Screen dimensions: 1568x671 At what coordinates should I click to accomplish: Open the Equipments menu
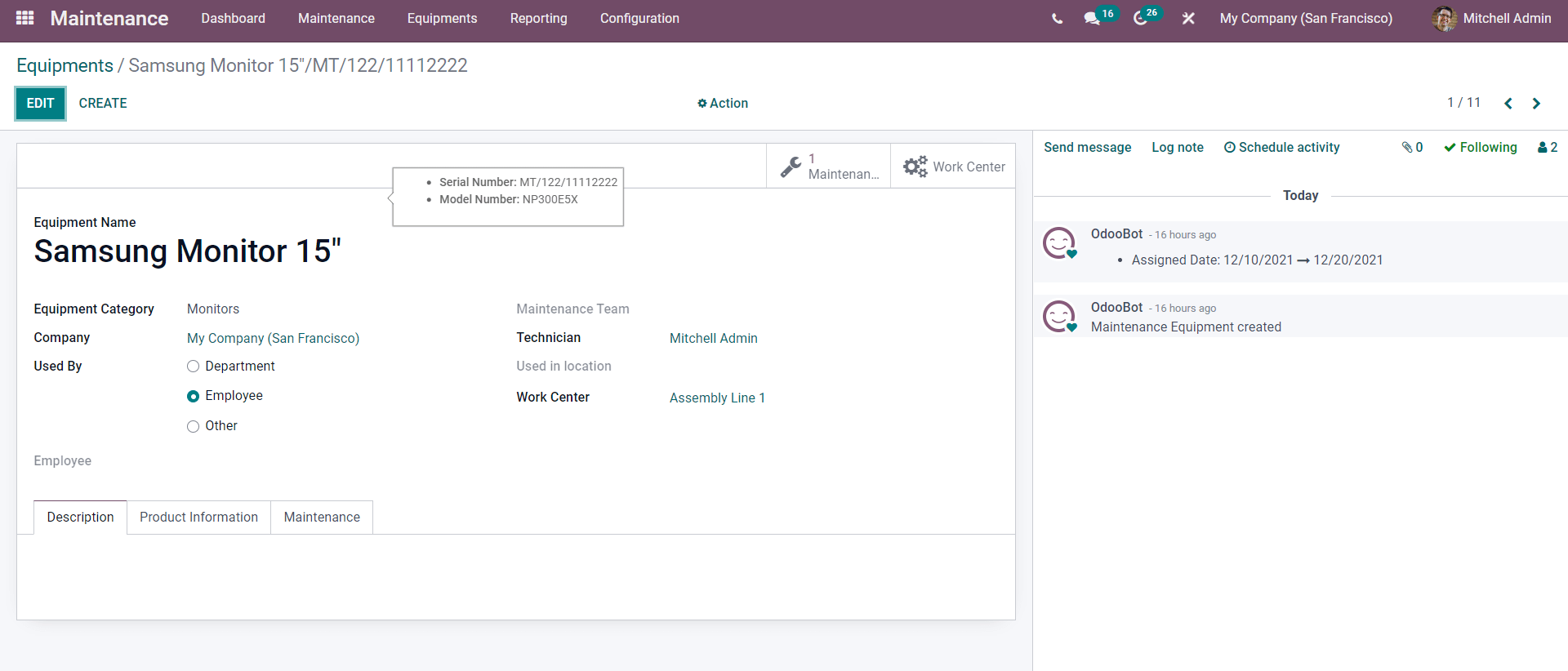click(442, 18)
